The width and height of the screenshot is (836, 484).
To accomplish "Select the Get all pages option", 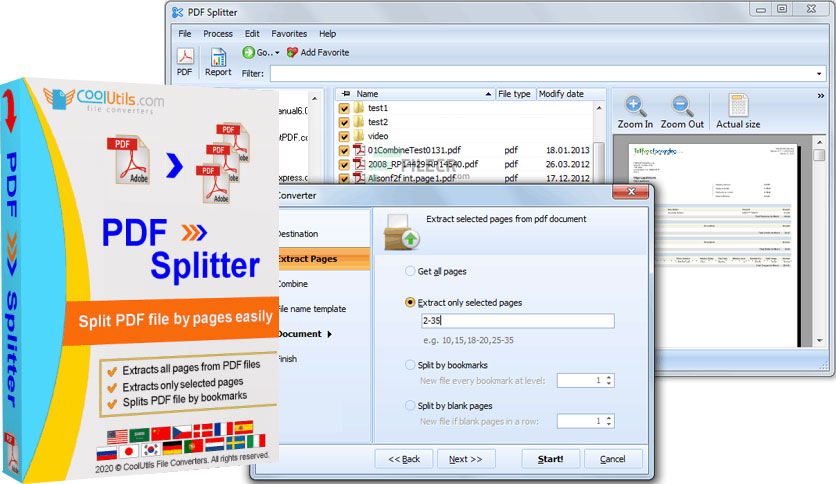I will click(410, 271).
